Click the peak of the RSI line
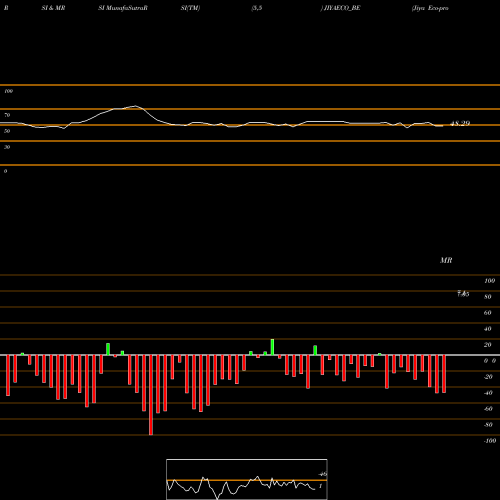Screen dimensions: 500x500 click(135, 106)
